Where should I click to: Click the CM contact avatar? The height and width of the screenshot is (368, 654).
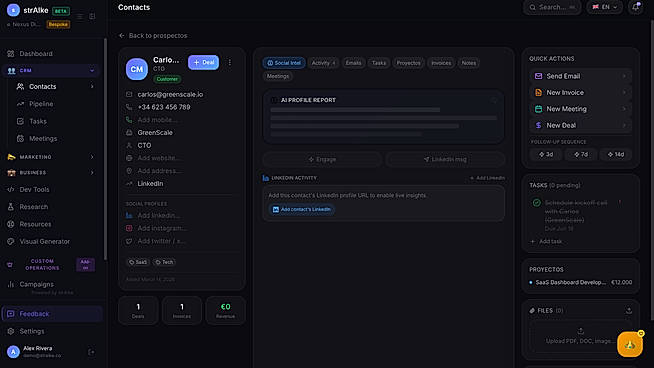tap(137, 69)
